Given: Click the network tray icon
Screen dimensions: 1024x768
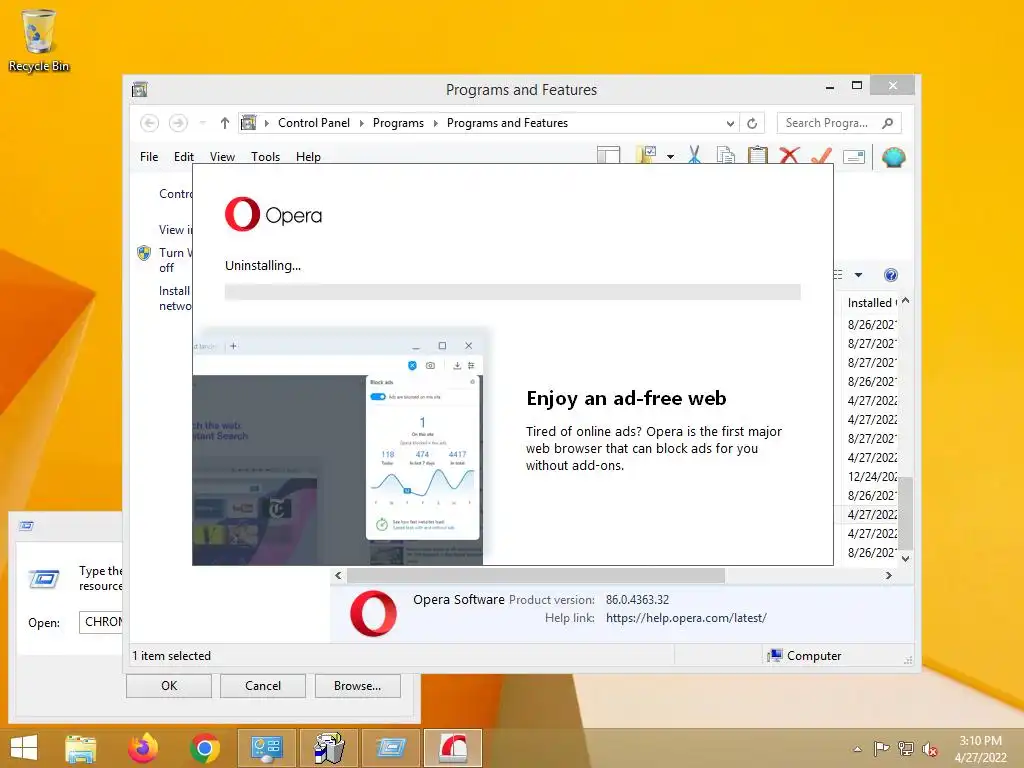Looking at the screenshot, I should point(906,749).
